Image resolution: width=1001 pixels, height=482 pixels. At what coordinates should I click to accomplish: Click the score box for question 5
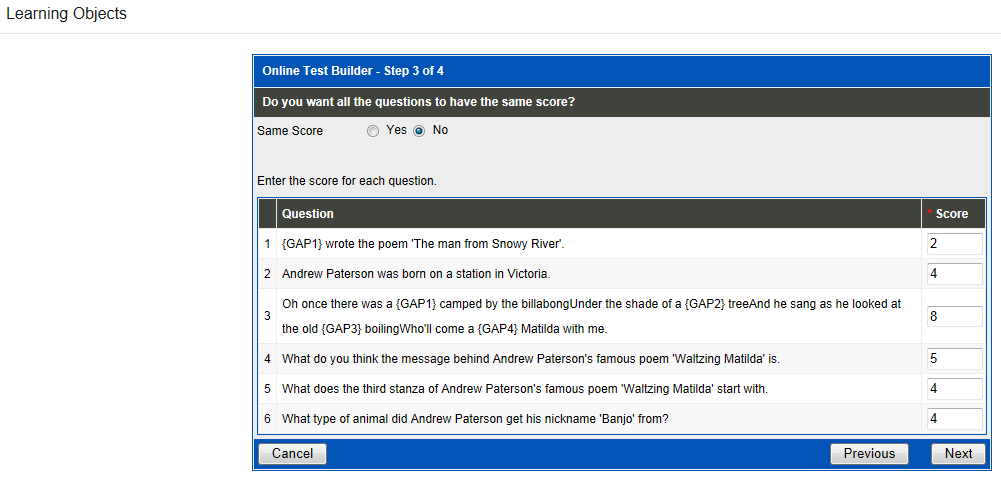(954, 389)
